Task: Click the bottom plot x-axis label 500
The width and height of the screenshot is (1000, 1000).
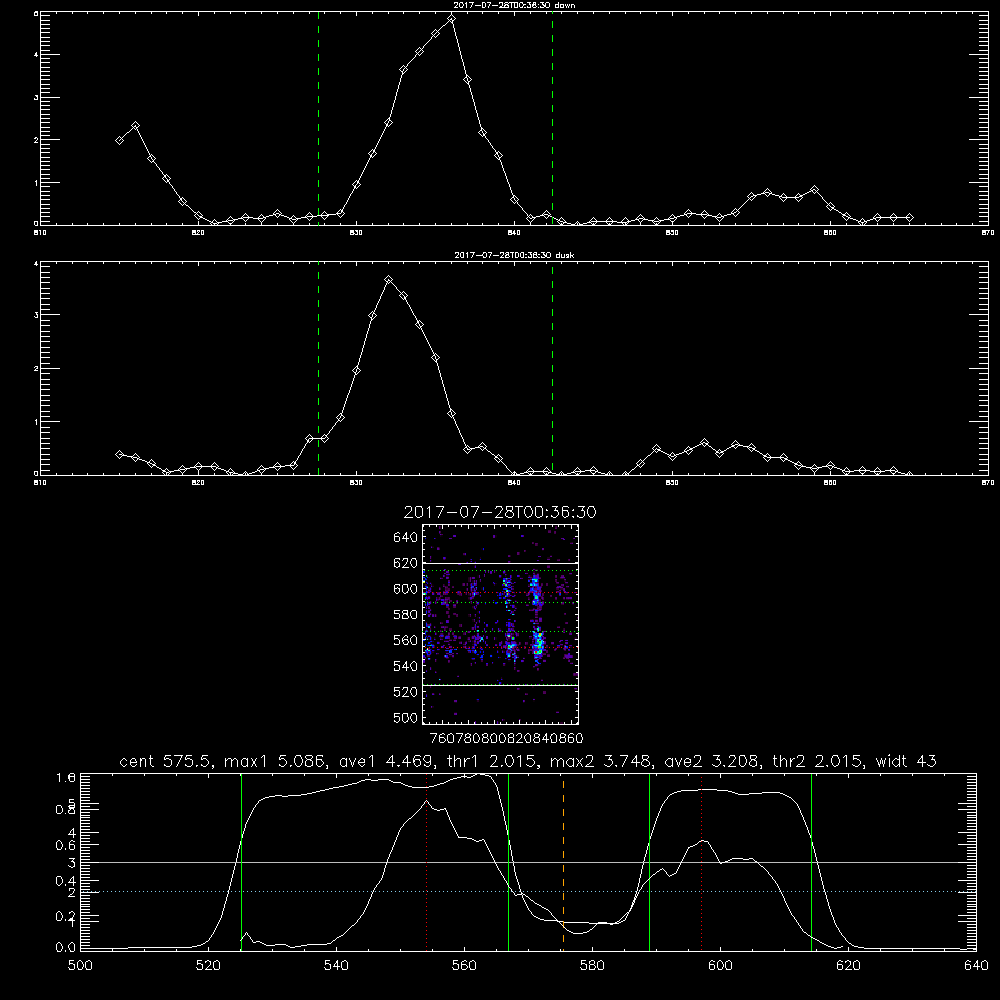Action: 80,965
